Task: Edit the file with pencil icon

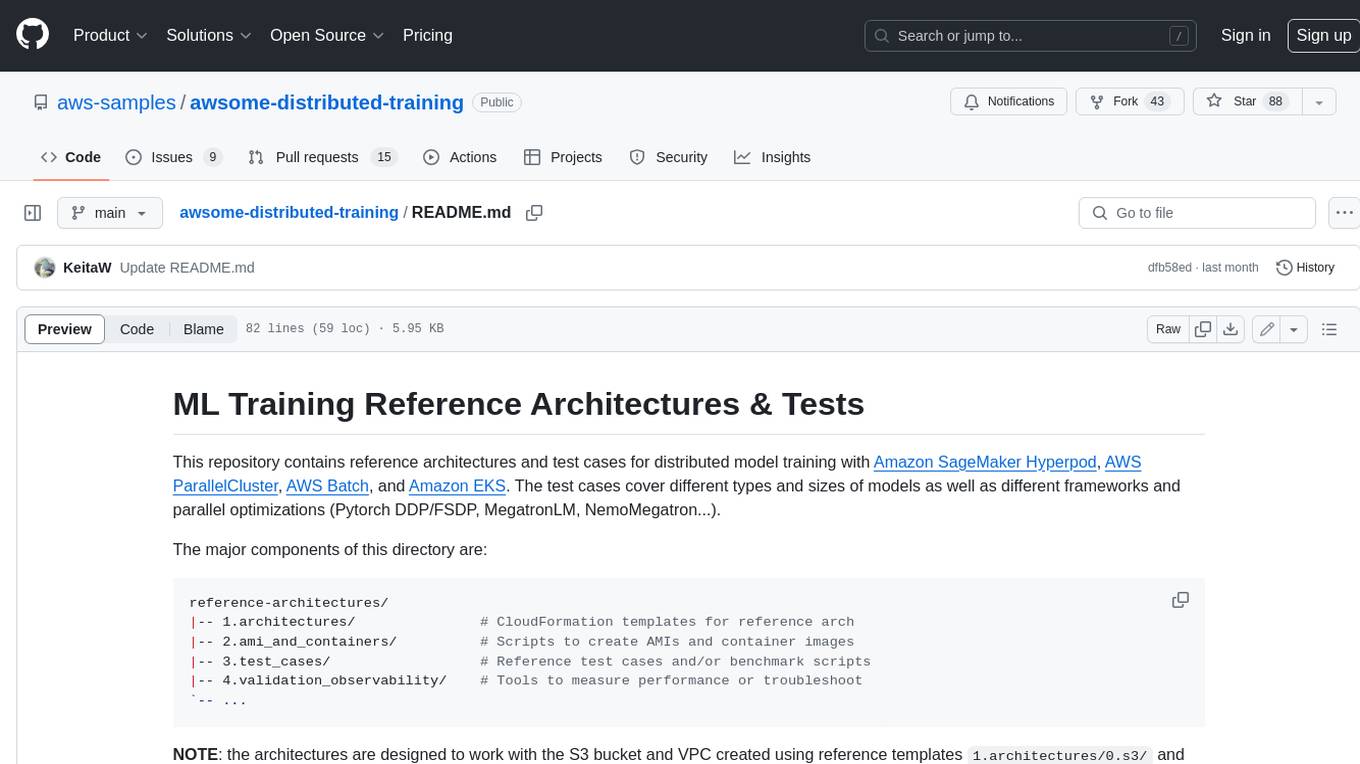Action: [1266, 329]
